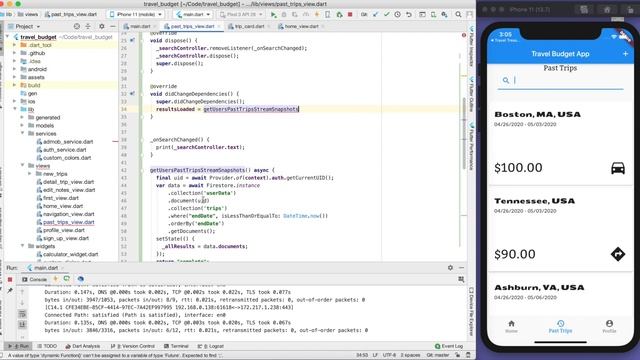Screen dimensions: 640x360
Task: Click console down-arrow stack trace icon
Action: click(22, 303)
